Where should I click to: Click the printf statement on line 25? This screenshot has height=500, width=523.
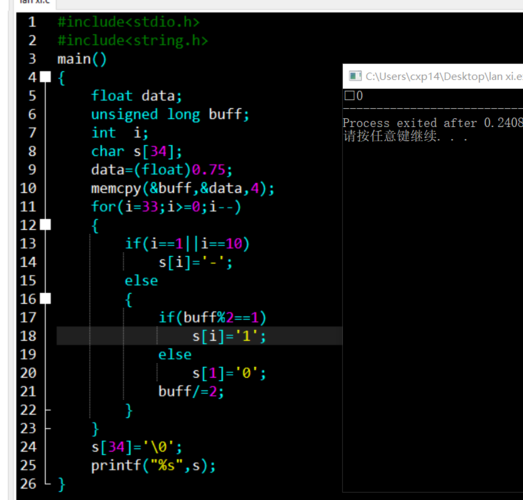[x=153, y=466]
